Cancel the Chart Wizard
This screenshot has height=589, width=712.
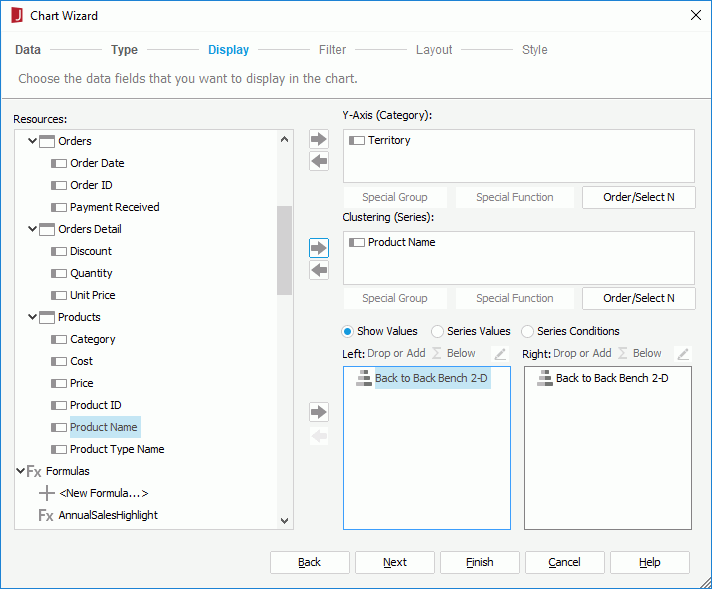click(564, 563)
